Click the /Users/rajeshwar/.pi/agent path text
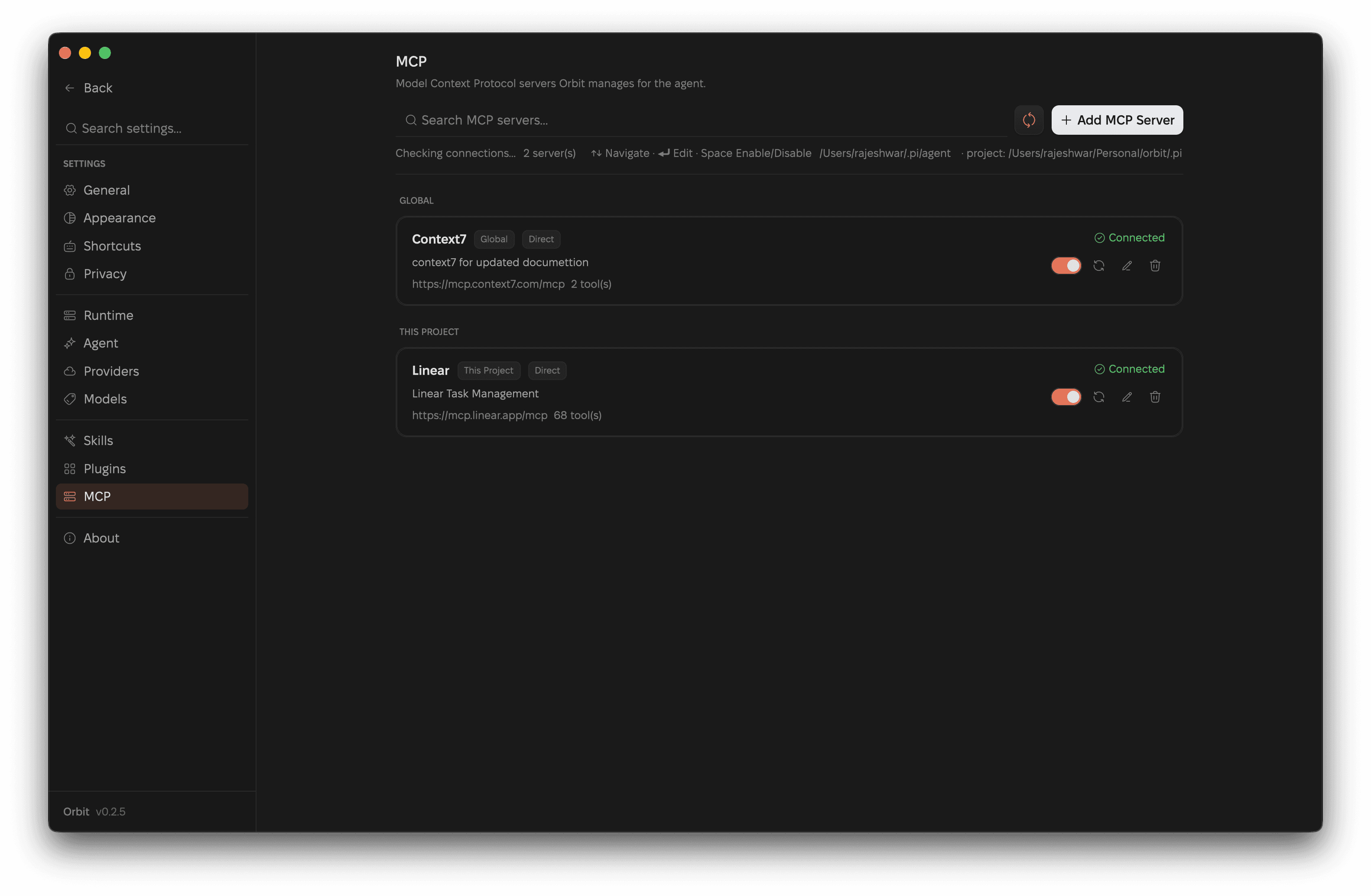This screenshot has width=1371, height=896. pos(885,153)
